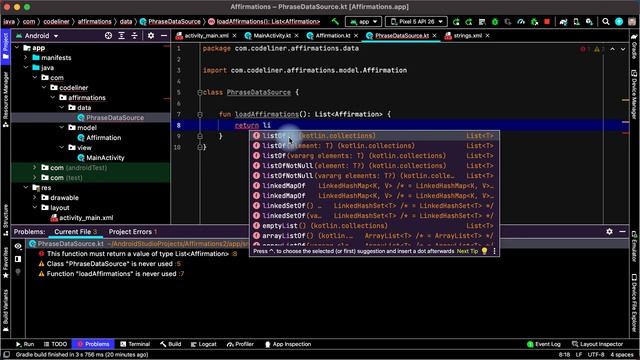Viewport: 640px width, 360px height.
Task: Choose listOfNotNull(element: T?) suggestion
Action: click(373, 166)
